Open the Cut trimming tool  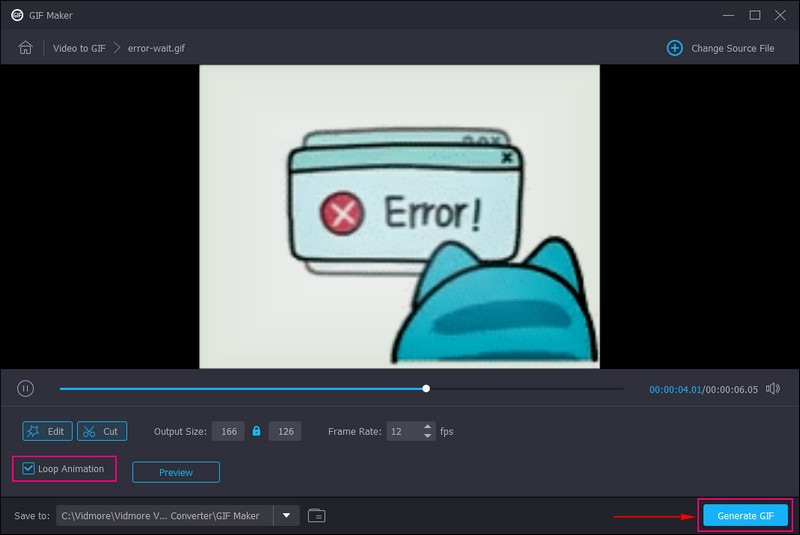(102, 431)
